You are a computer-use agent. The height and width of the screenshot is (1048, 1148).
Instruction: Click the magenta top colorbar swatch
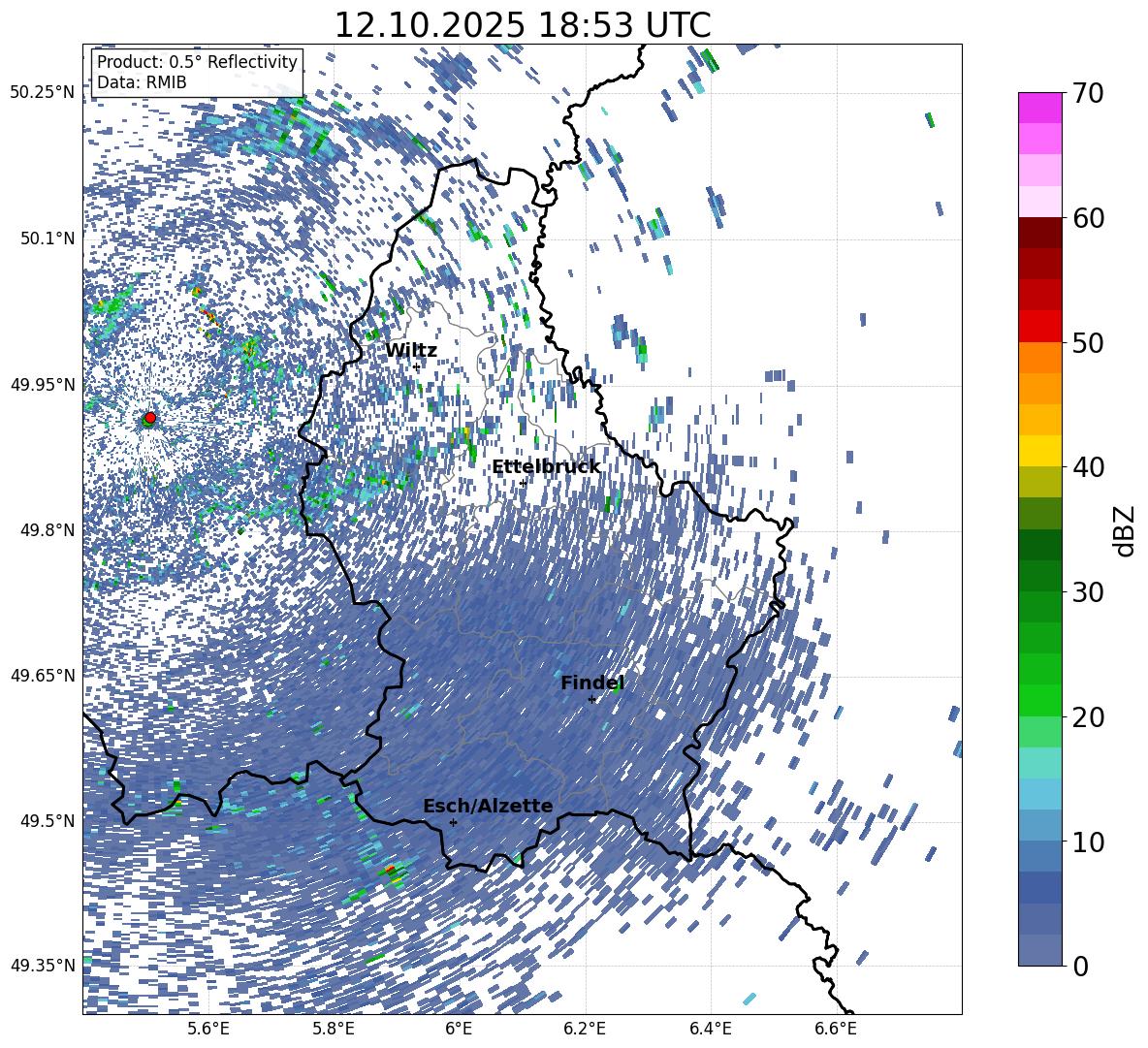coord(1039,109)
